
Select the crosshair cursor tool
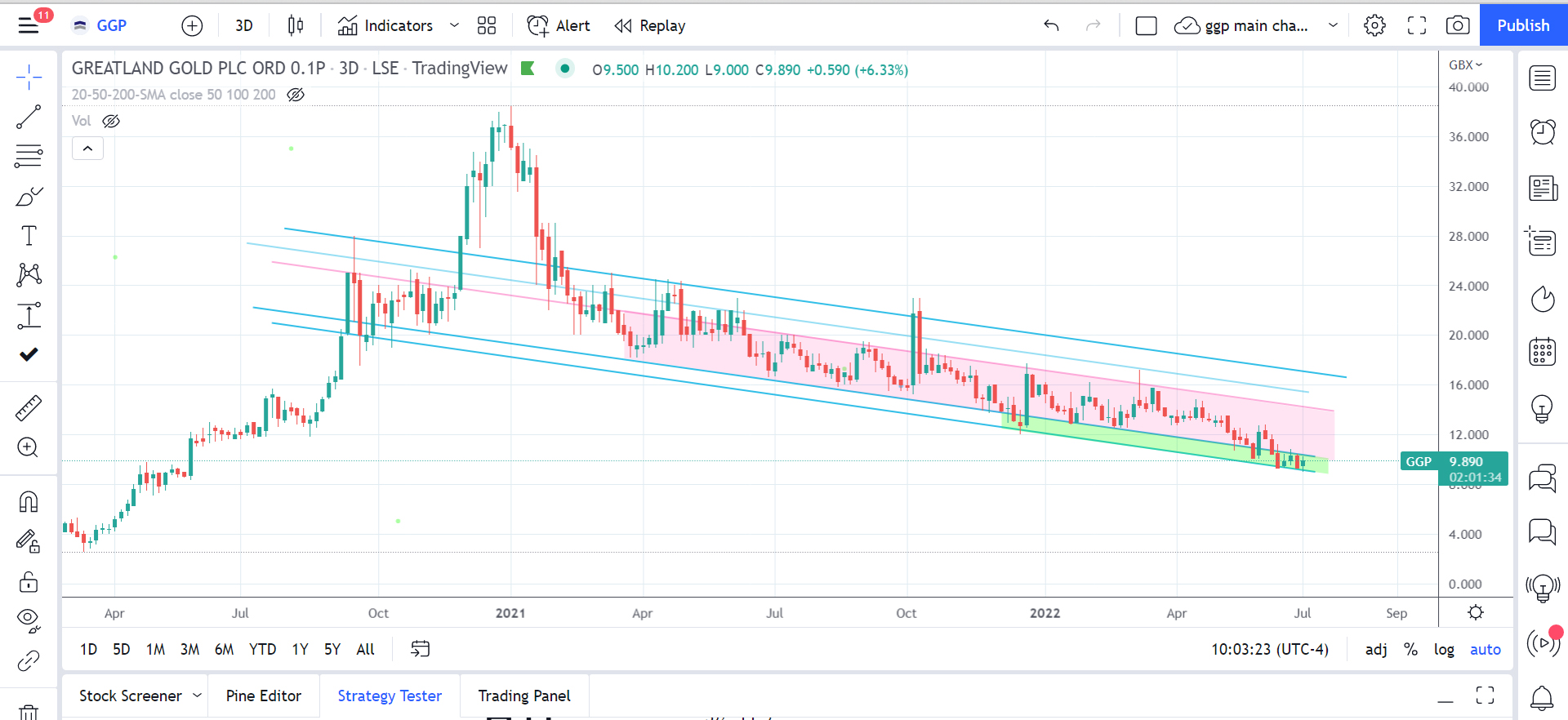[x=29, y=78]
